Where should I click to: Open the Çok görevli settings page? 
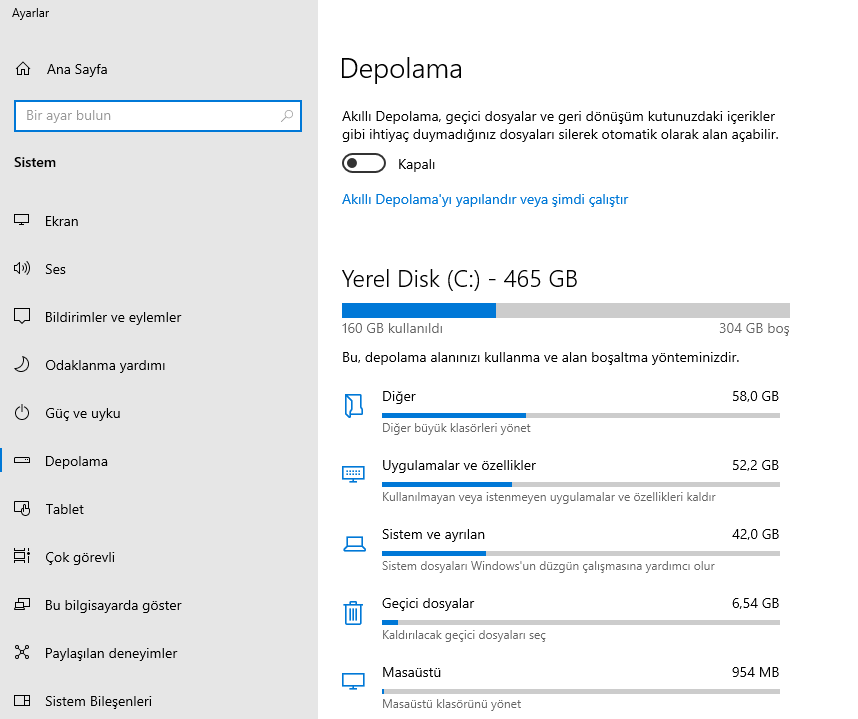[x=78, y=557]
